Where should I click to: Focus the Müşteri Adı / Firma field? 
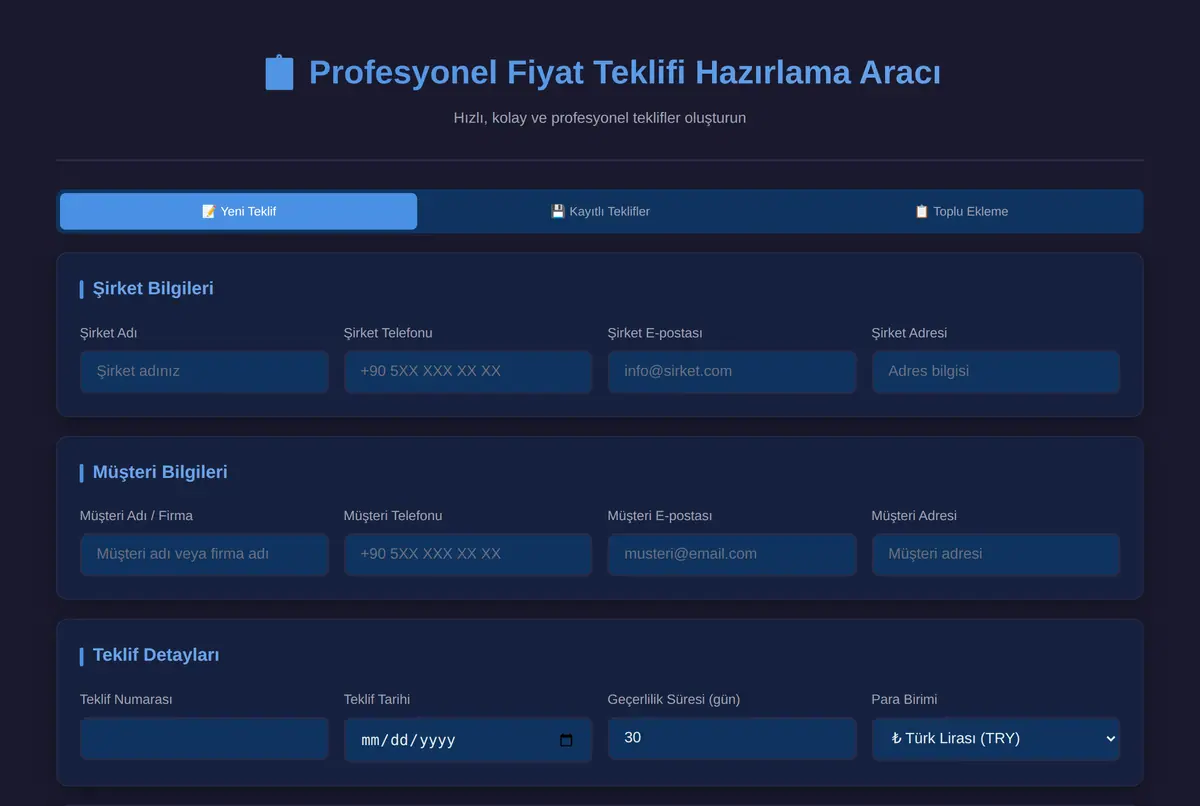point(204,554)
